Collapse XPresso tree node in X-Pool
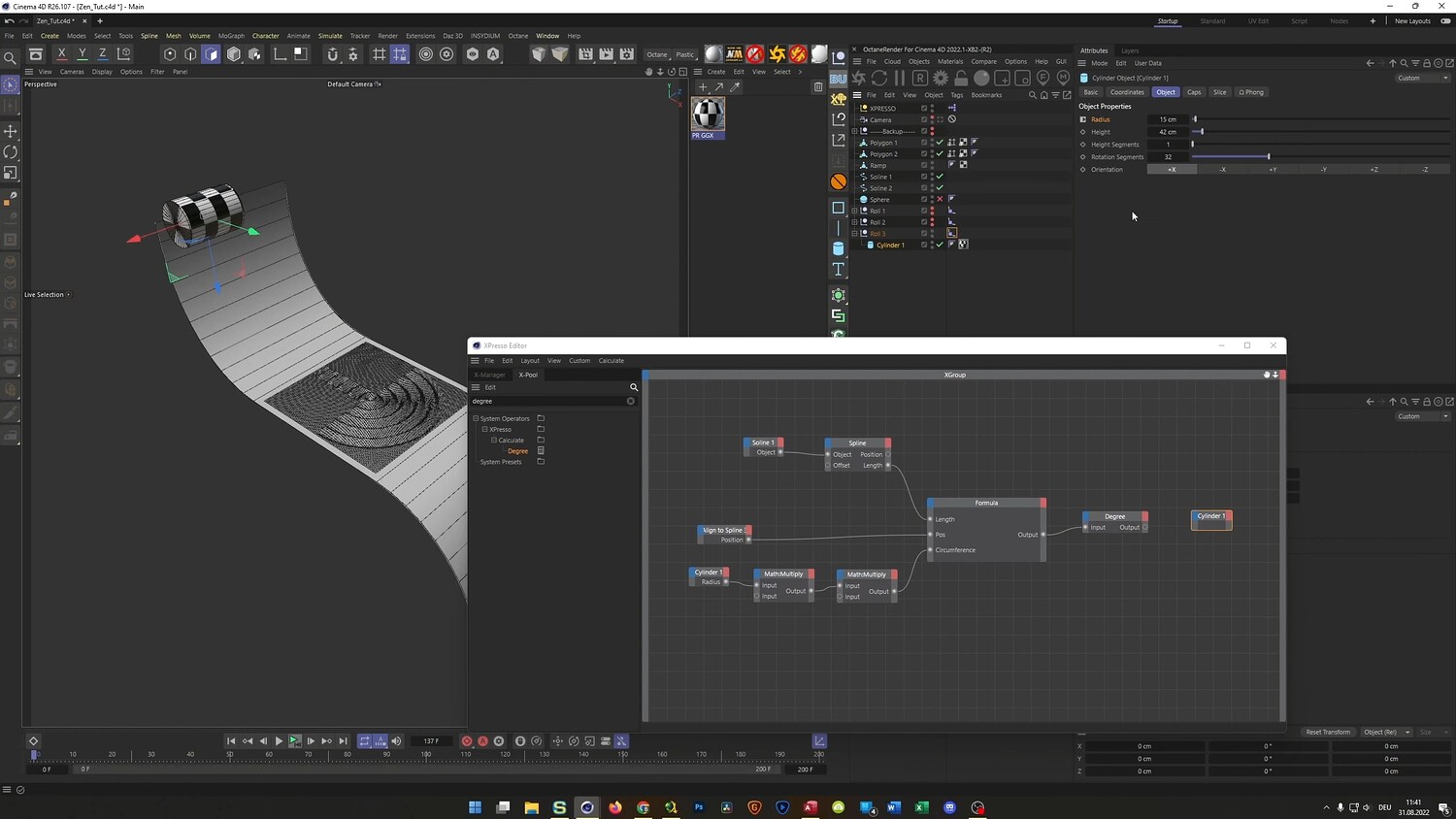 click(485, 429)
